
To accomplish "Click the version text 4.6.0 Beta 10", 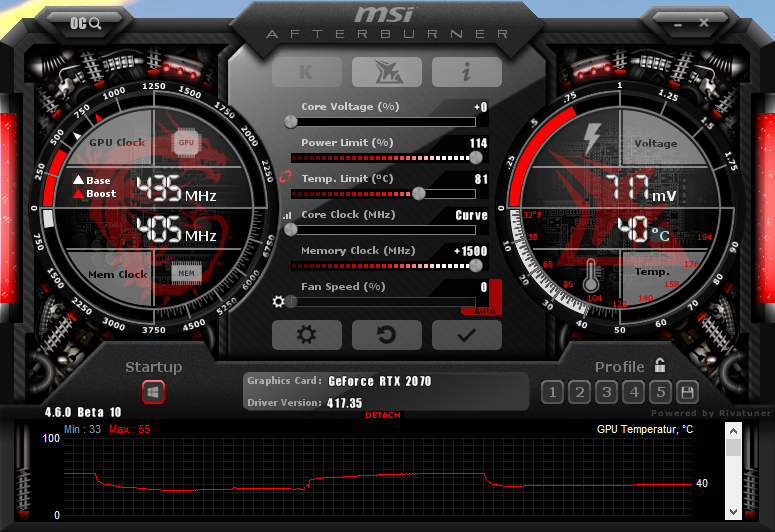I will click(83, 412).
